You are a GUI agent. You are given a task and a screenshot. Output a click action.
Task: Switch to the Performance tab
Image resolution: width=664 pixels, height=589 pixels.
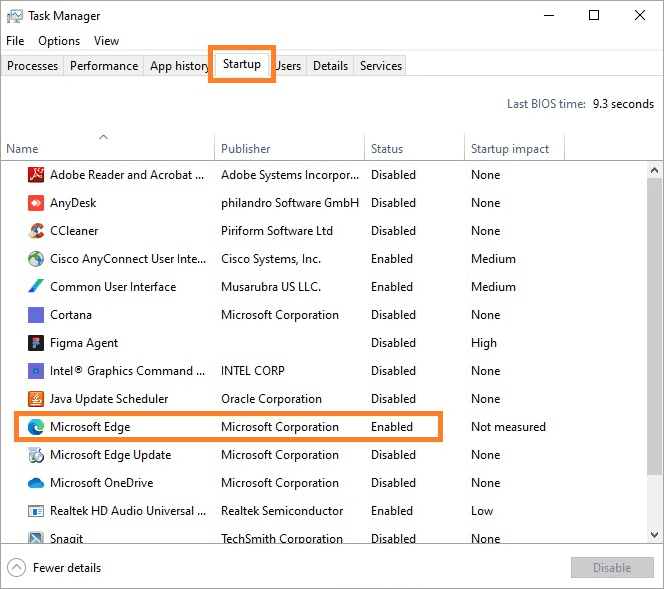click(x=104, y=66)
